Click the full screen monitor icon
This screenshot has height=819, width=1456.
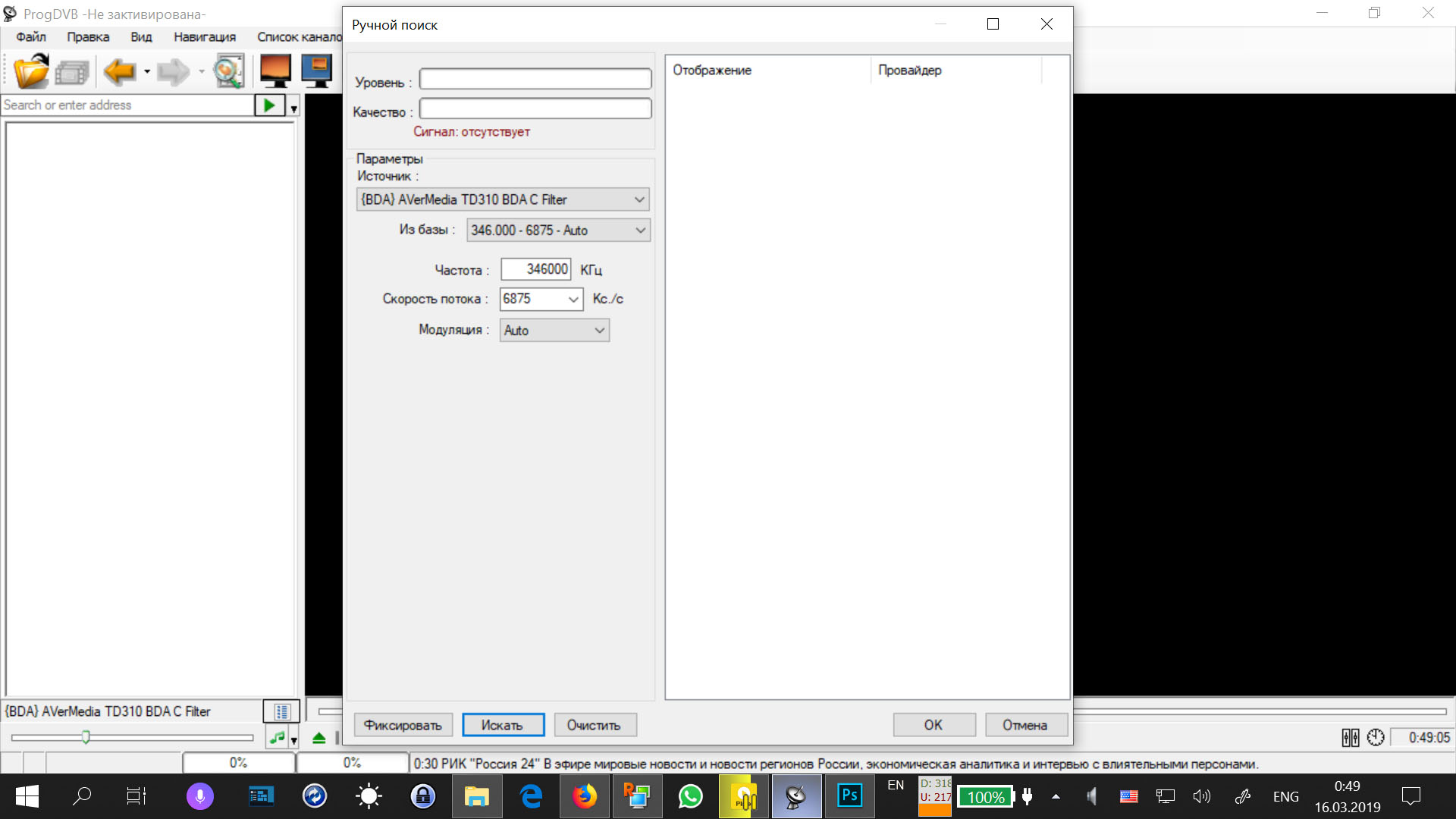(x=275, y=71)
